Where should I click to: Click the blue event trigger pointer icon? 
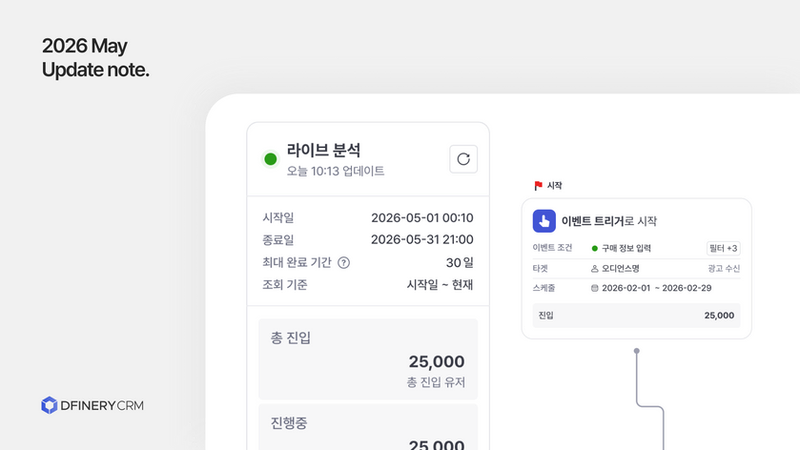[x=544, y=221]
